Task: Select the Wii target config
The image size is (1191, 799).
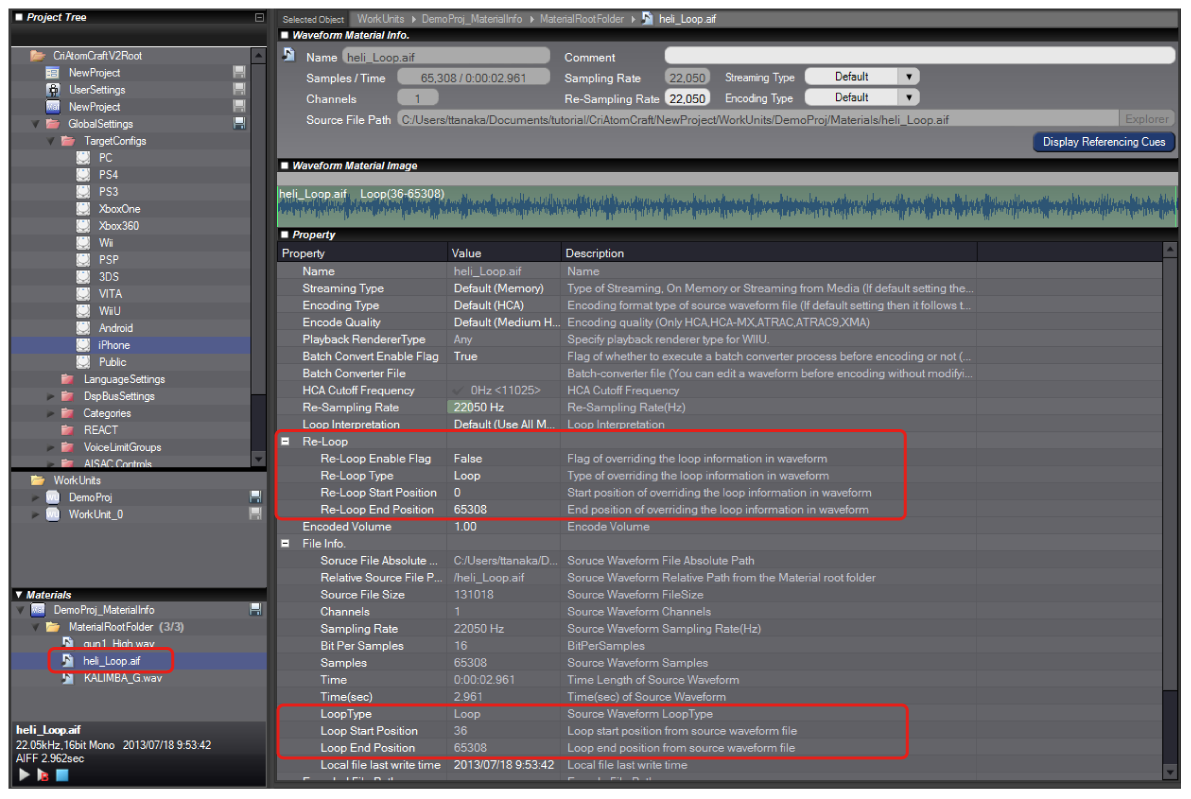Action: [x=106, y=243]
